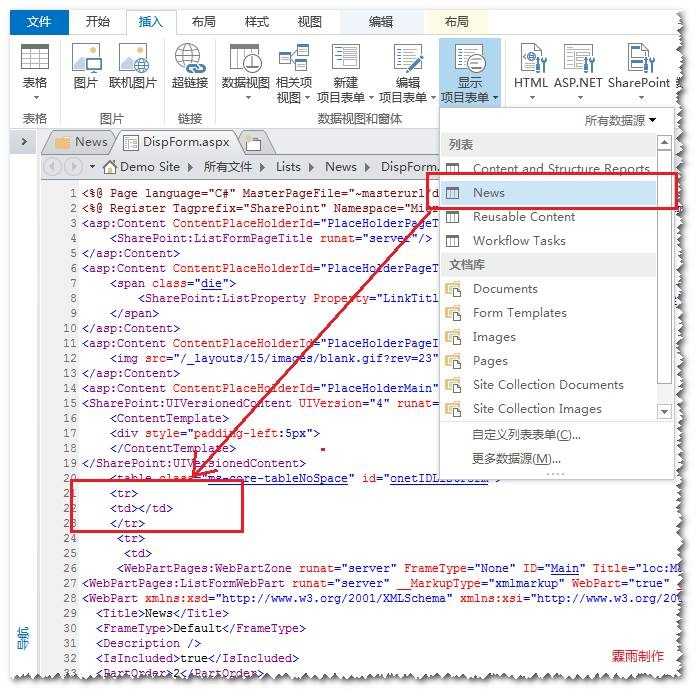The height and width of the screenshot is (696, 700).
Task: Click the 新建项目表单 (New Item Form) icon
Action: click(346, 58)
